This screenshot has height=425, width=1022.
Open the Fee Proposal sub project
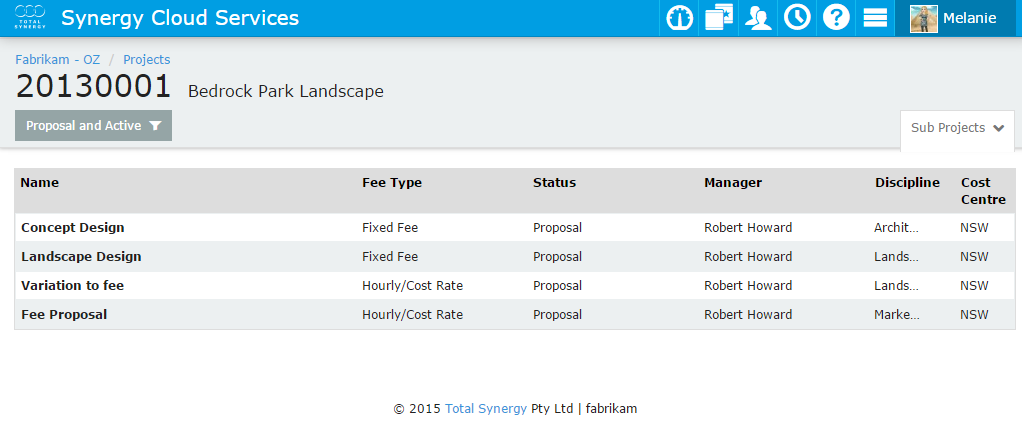(64, 315)
